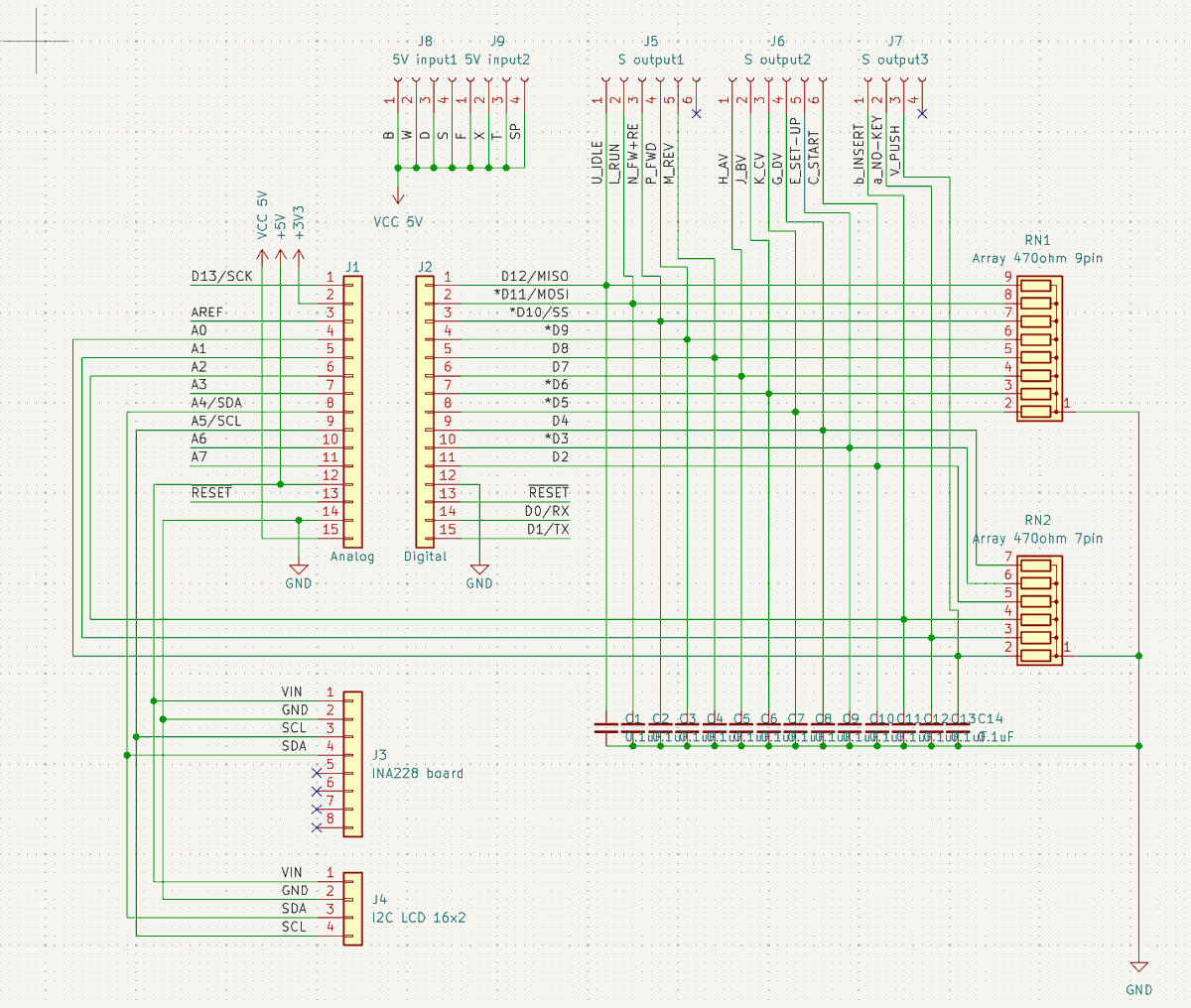The height and width of the screenshot is (1008, 1191).
Task: Click the '5V input1' connector label
Action: [425, 60]
